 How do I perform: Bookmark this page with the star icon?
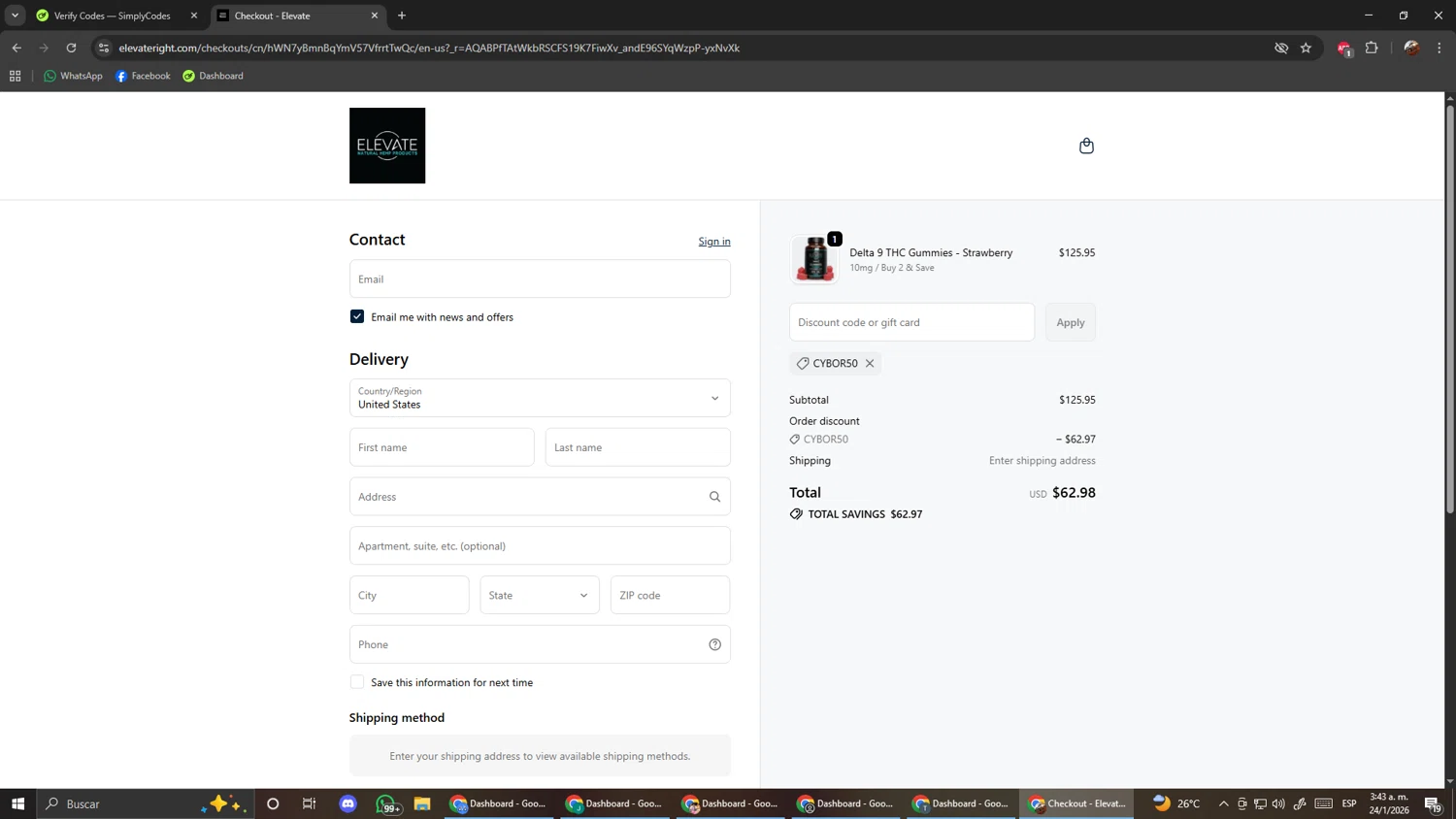[x=1306, y=48]
